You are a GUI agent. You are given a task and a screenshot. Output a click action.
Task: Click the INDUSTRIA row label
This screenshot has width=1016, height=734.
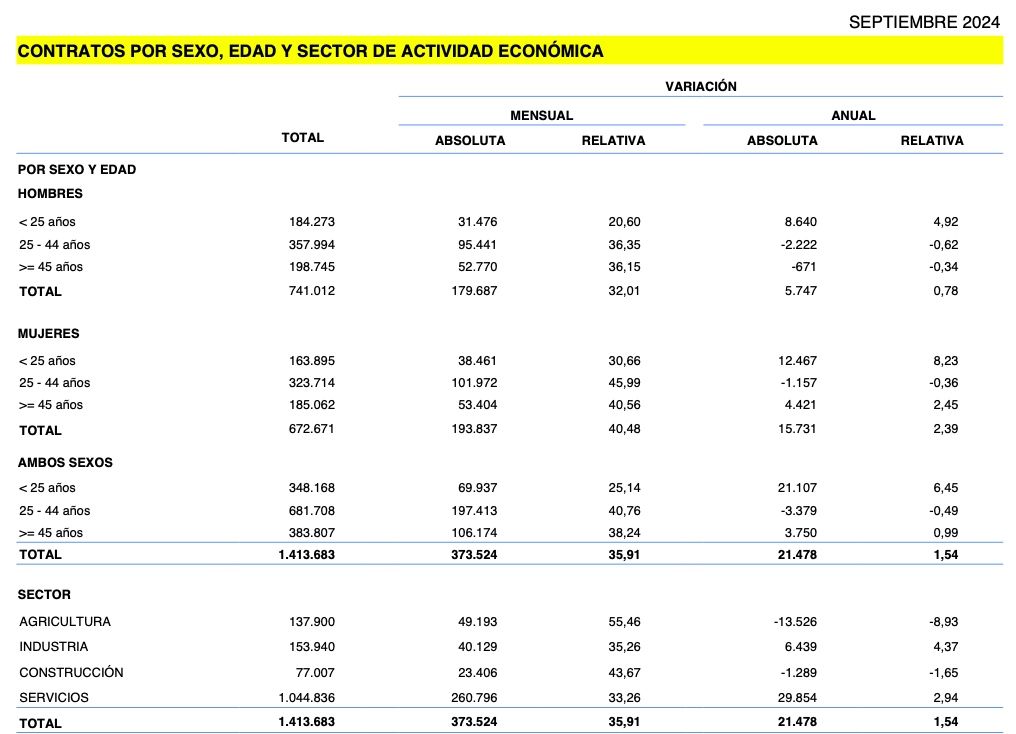point(54,647)
